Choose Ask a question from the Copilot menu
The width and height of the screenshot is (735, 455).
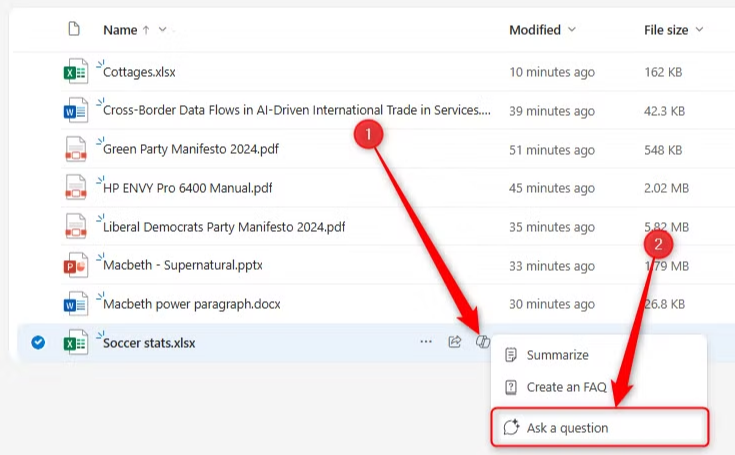(600, 427)
